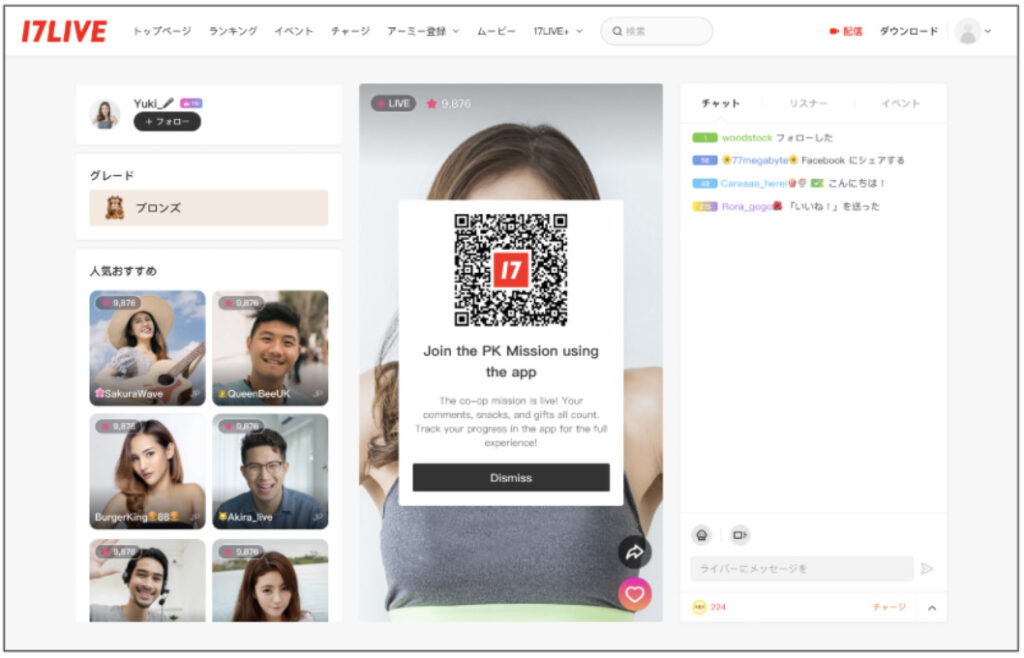Click the pink star next to 9,876
The height and width of the screenshot is (658, 1024).
[x=432, y=103]
